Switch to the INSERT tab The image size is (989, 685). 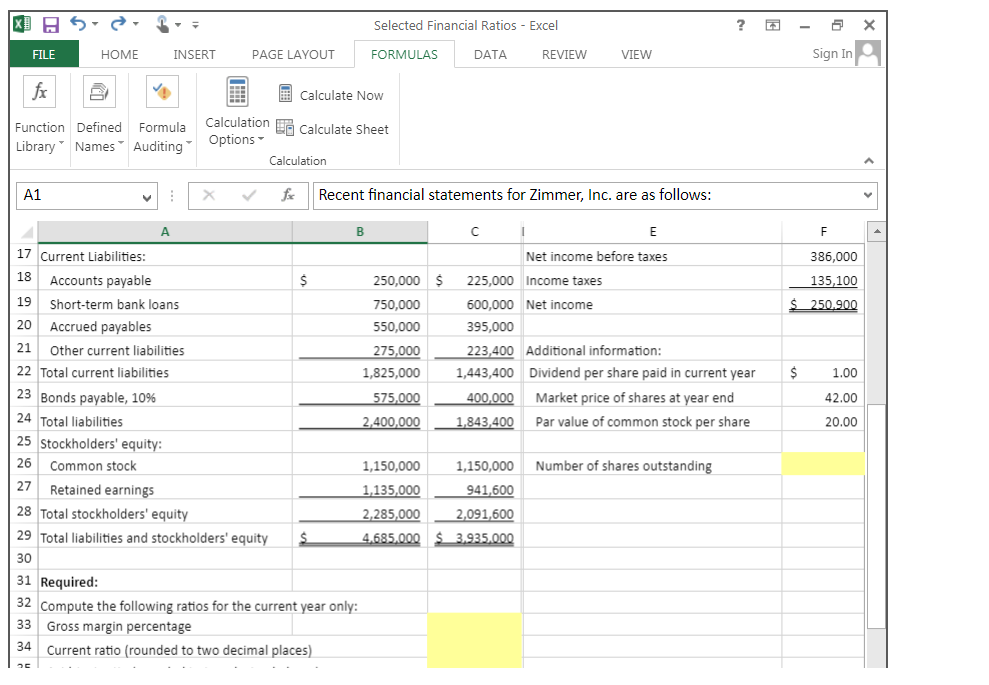pyautogui.click(x=194, y=55)
